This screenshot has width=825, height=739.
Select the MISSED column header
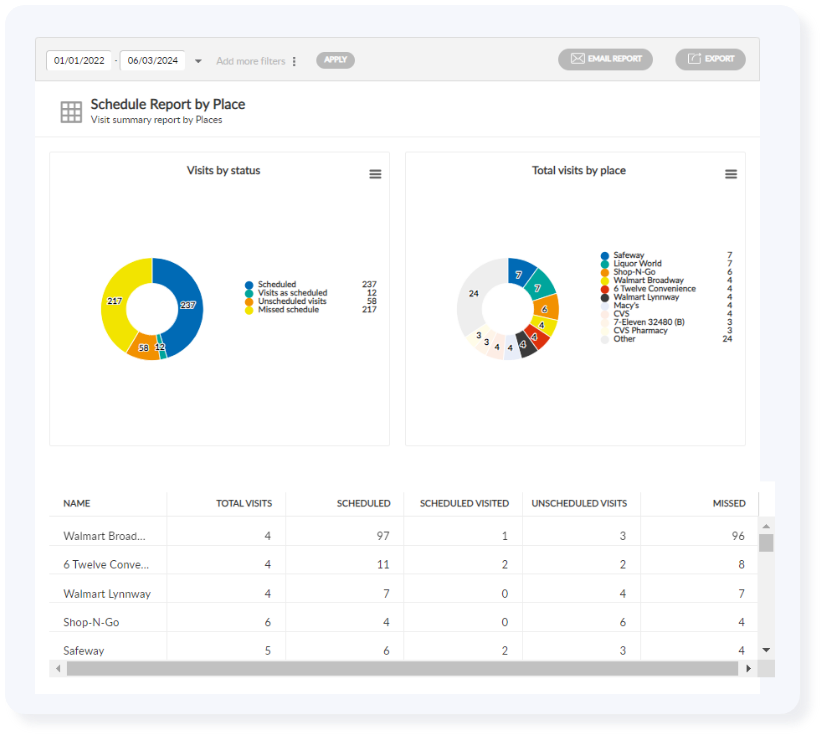(x=729, y=503)
